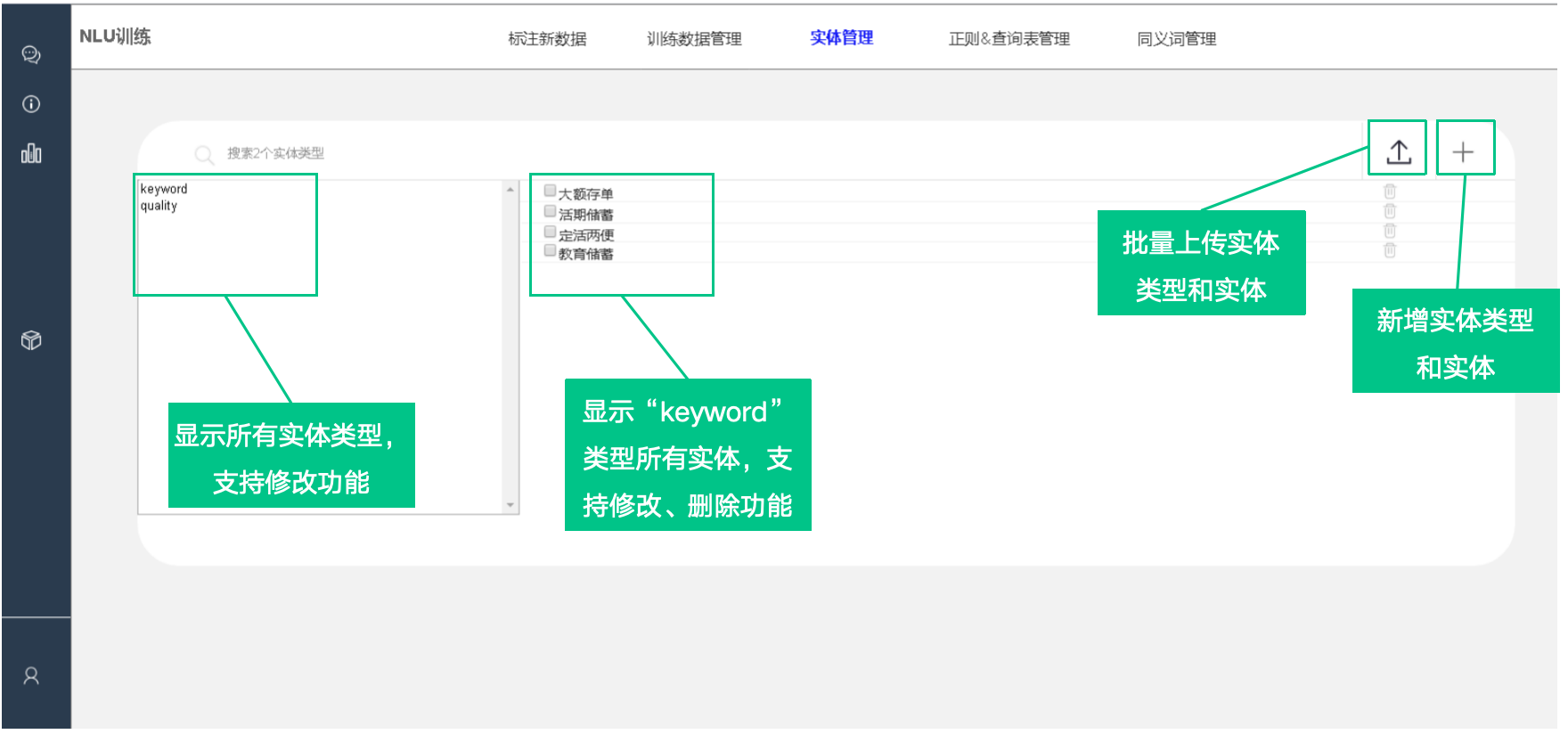Click the 大额存单 entity name
Image resolution: width=1568 pixels, height=734 pixels.
point(585,194)
